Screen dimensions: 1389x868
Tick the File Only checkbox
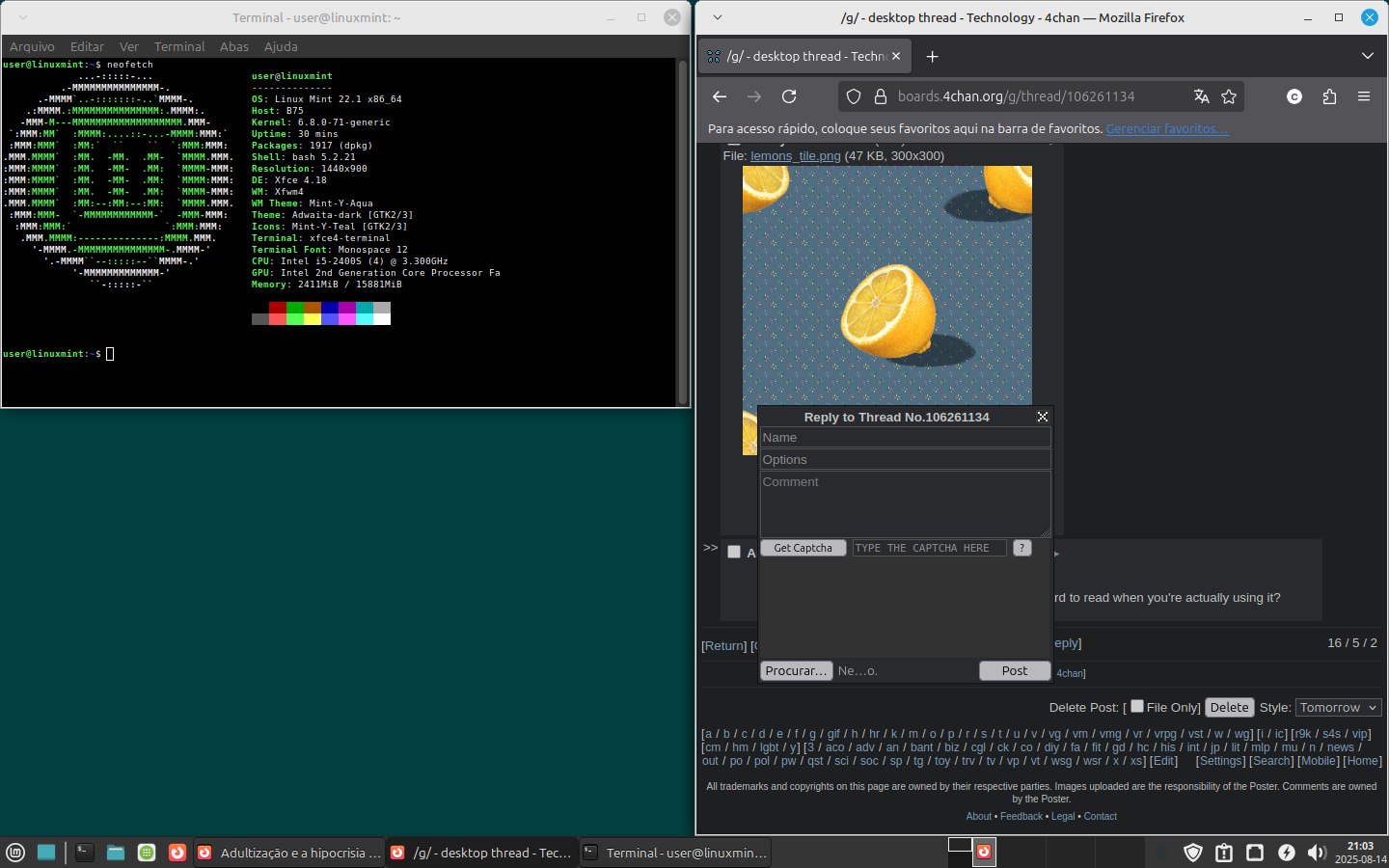[x=1137, y=706]
